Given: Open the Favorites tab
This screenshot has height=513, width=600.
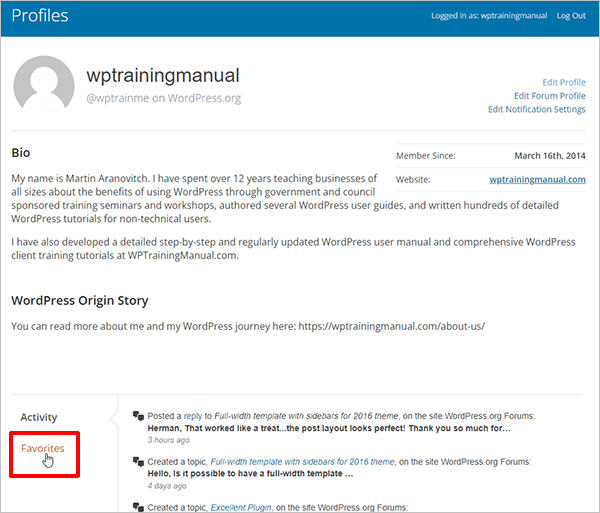Looking at the screenshot, I should coord(42,448).
